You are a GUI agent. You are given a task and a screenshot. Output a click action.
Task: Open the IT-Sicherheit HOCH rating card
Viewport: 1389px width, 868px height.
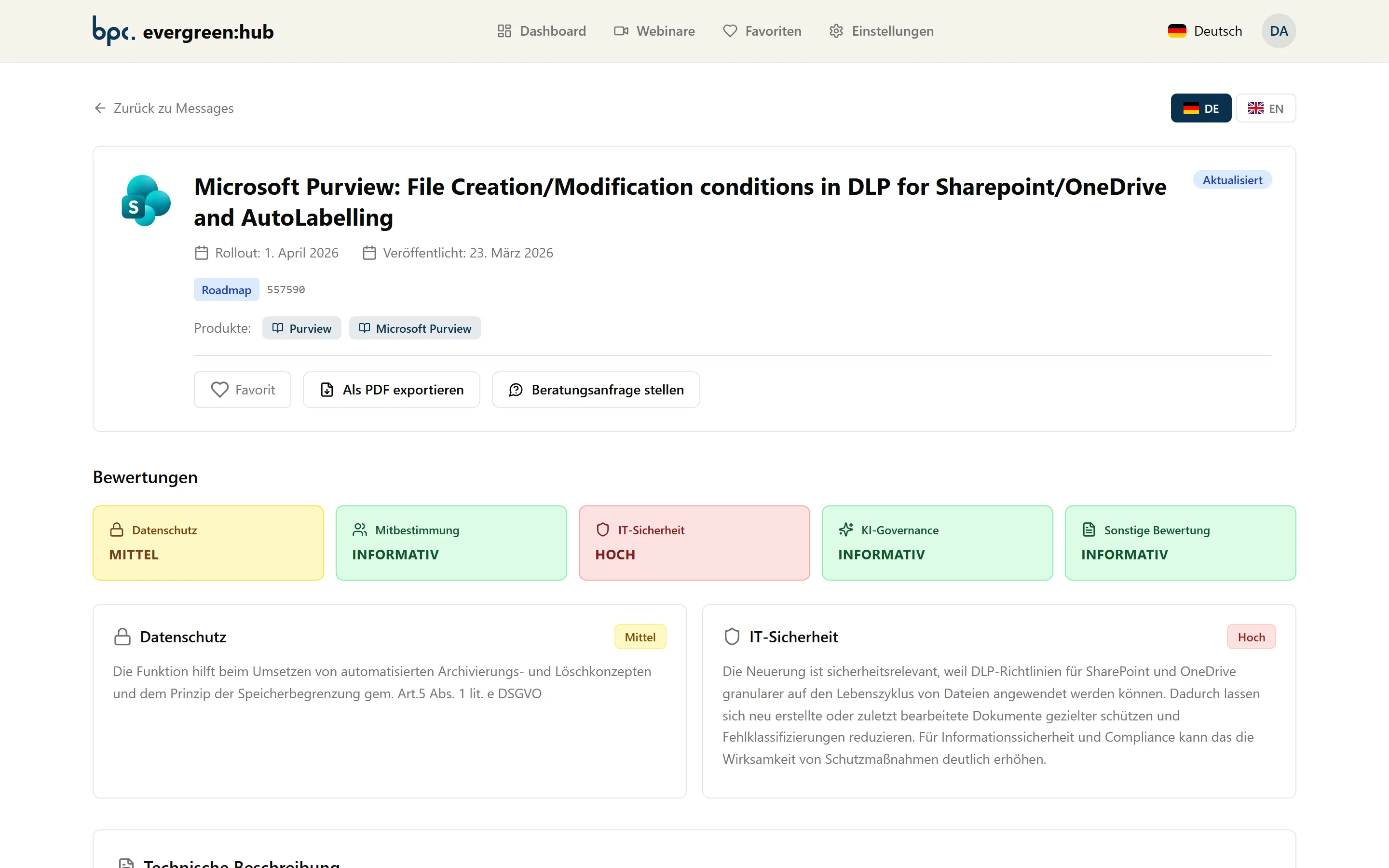pyautogui.click(x=694, y=542)
